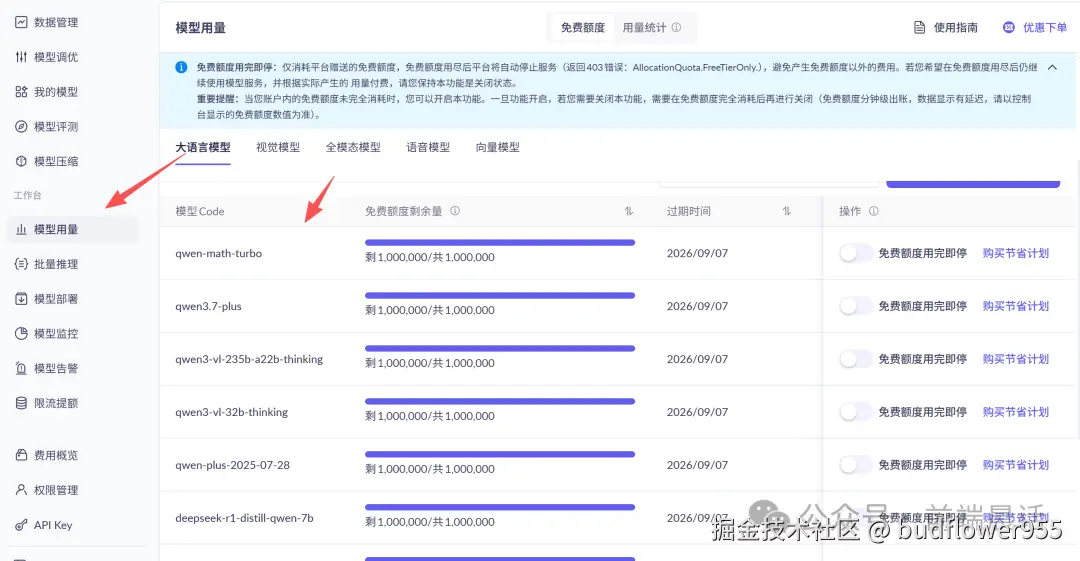Click 购买节省计划 for qwen3.7-plus

(x=1016, y=306)
